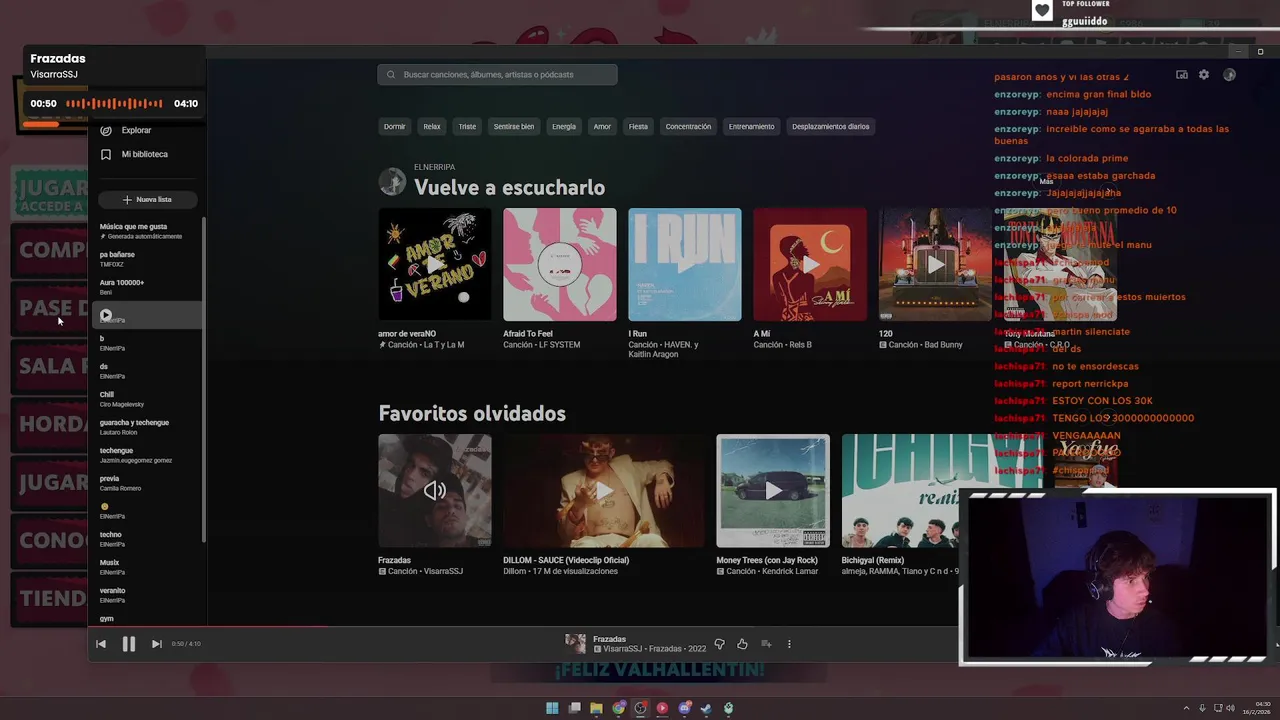Click the now playing album thumbnail in the player bar
1280x720 pixels.
click(x=576, y=644)
